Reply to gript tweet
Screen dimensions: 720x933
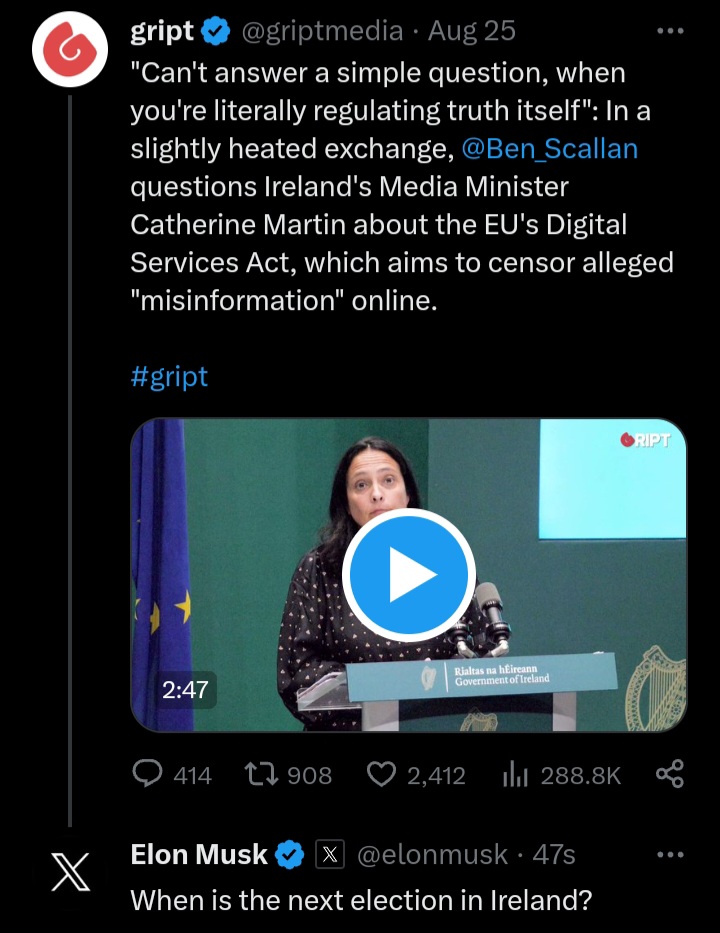150,775
